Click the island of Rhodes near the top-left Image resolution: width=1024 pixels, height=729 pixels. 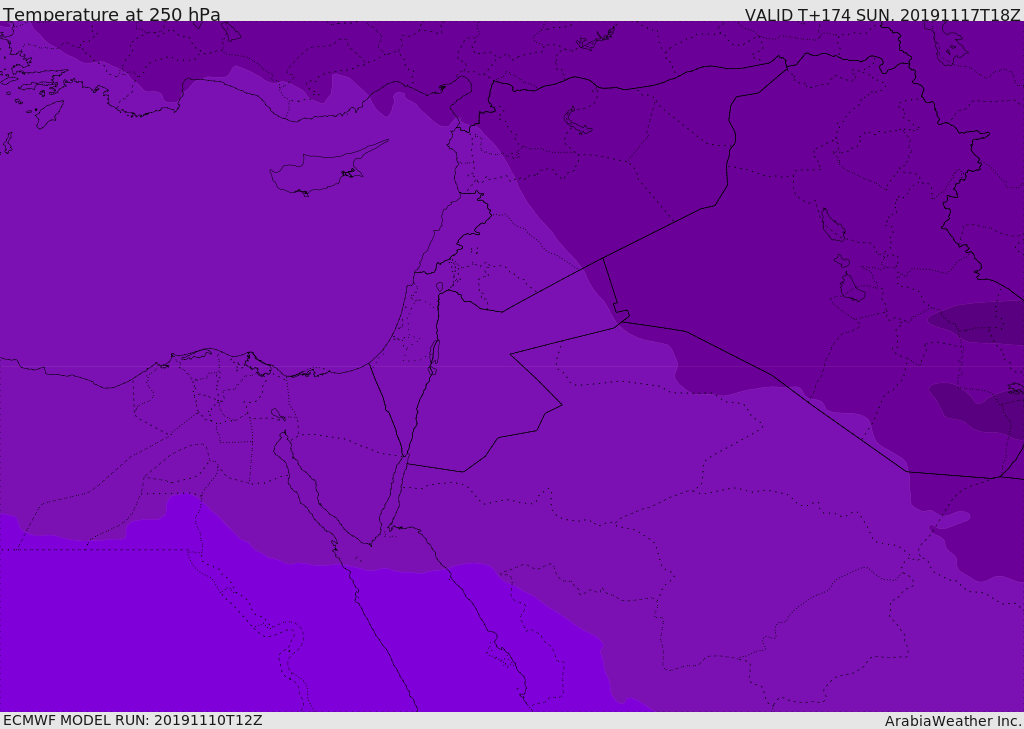50,113
